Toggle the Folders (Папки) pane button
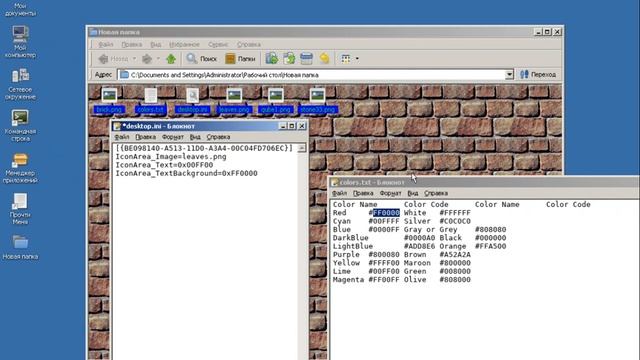Viewport: 640px width, 360px height. 240,59
